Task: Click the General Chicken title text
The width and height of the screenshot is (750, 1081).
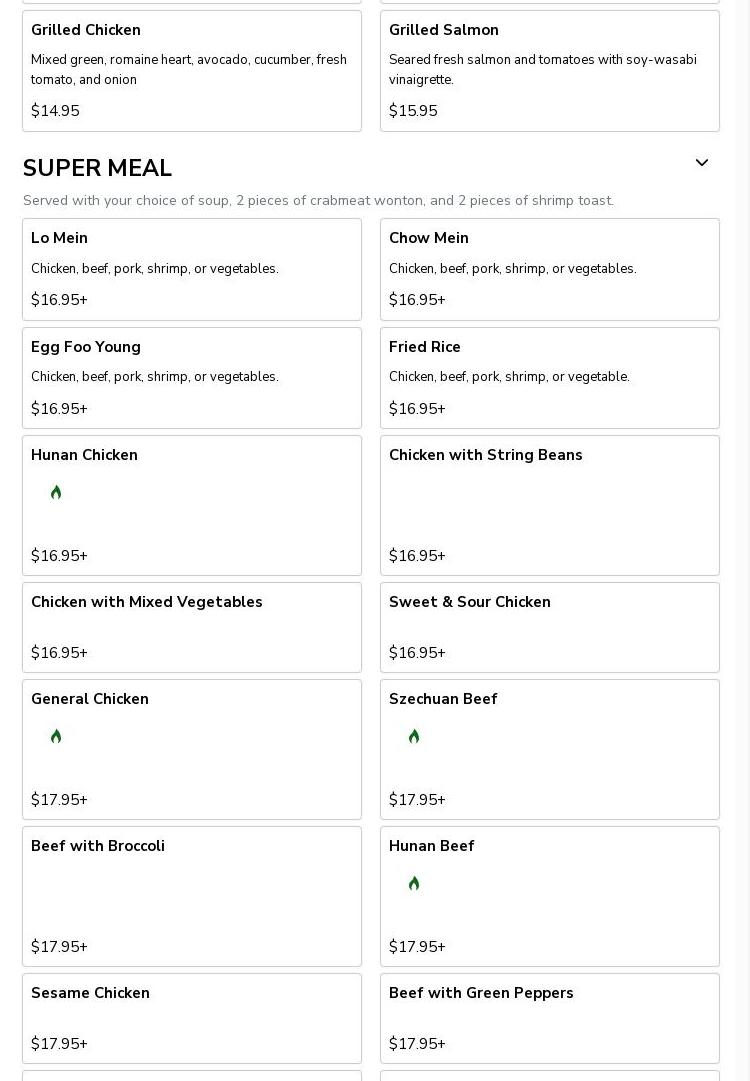Action: [90, 699]
